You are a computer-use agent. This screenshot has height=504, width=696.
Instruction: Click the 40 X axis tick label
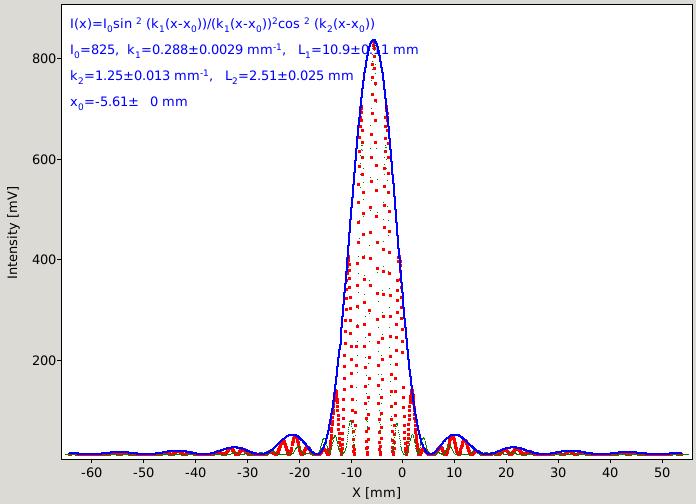610,472
